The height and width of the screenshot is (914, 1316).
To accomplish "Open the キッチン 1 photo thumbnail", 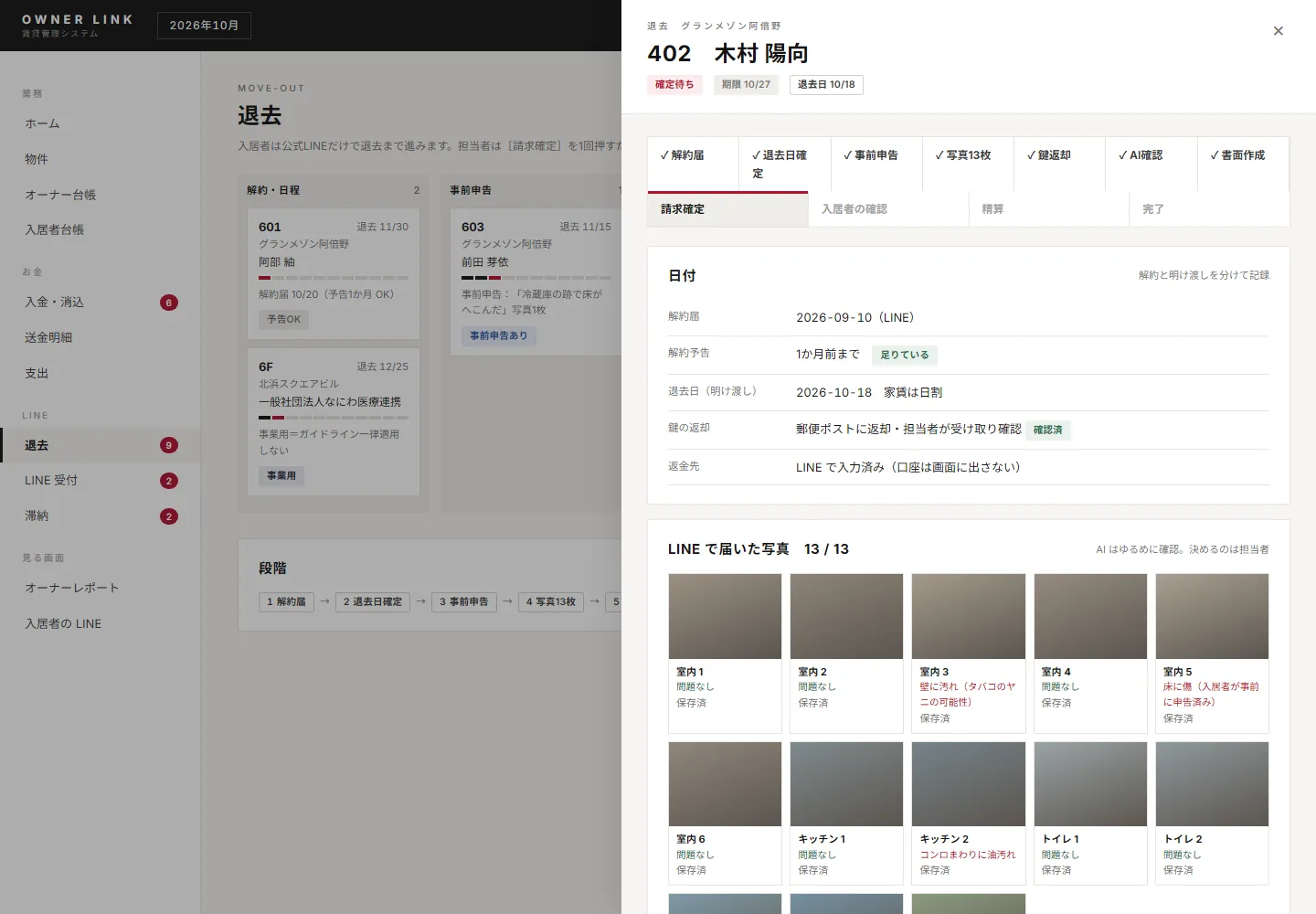I will tap(846, 784).
